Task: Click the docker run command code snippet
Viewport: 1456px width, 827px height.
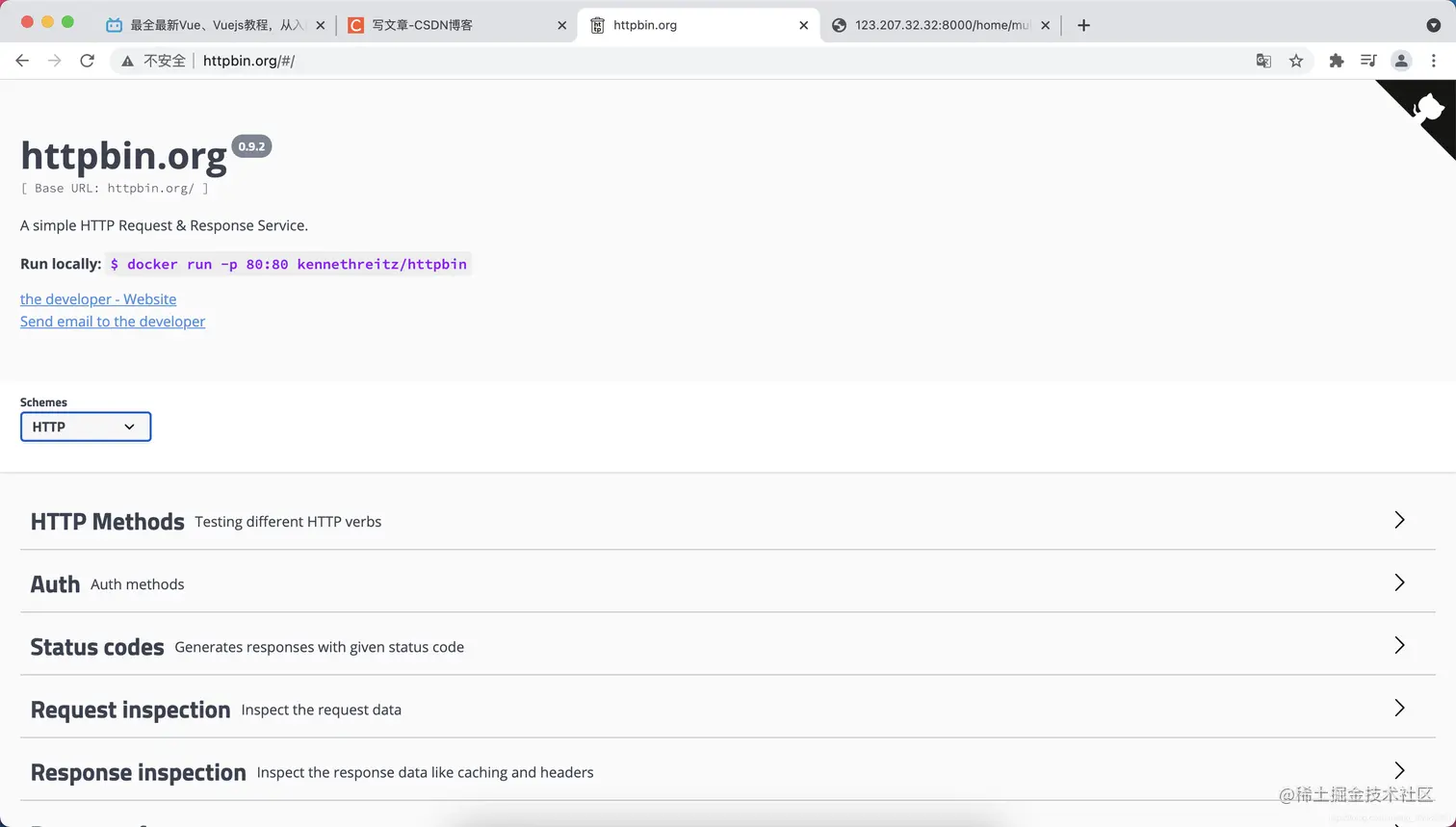Action: pyautogui.click(x=288, y=264)
